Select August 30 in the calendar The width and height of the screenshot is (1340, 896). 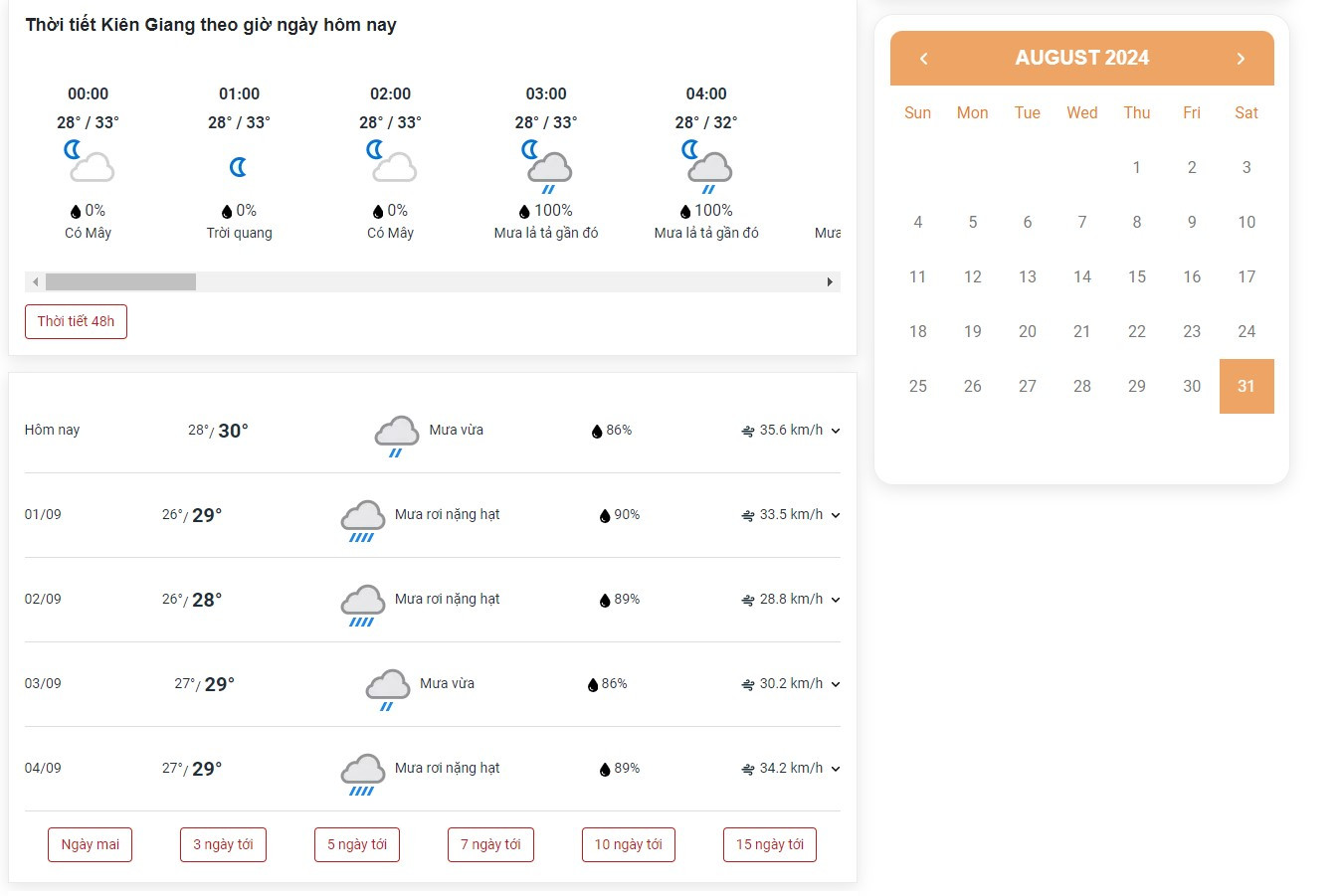(1192, 386)
